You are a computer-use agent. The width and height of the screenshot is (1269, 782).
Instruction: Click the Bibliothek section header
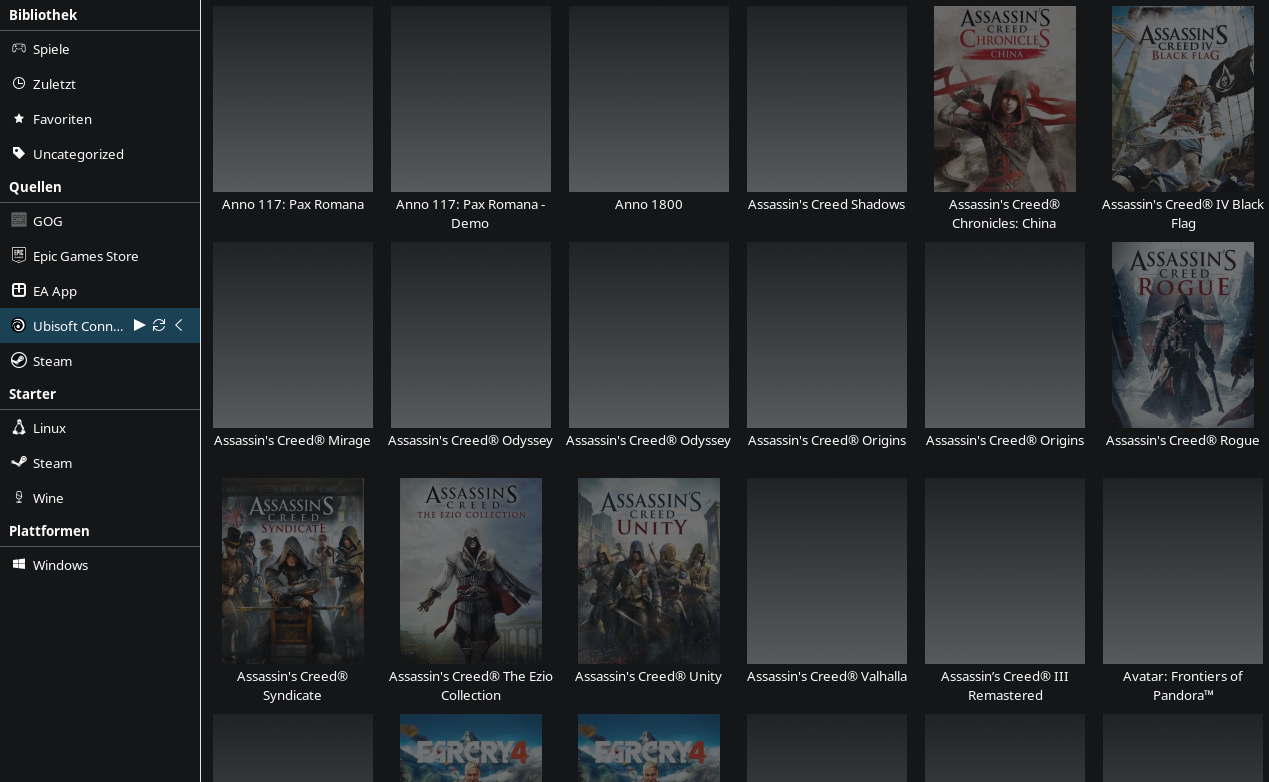[43, 15]
